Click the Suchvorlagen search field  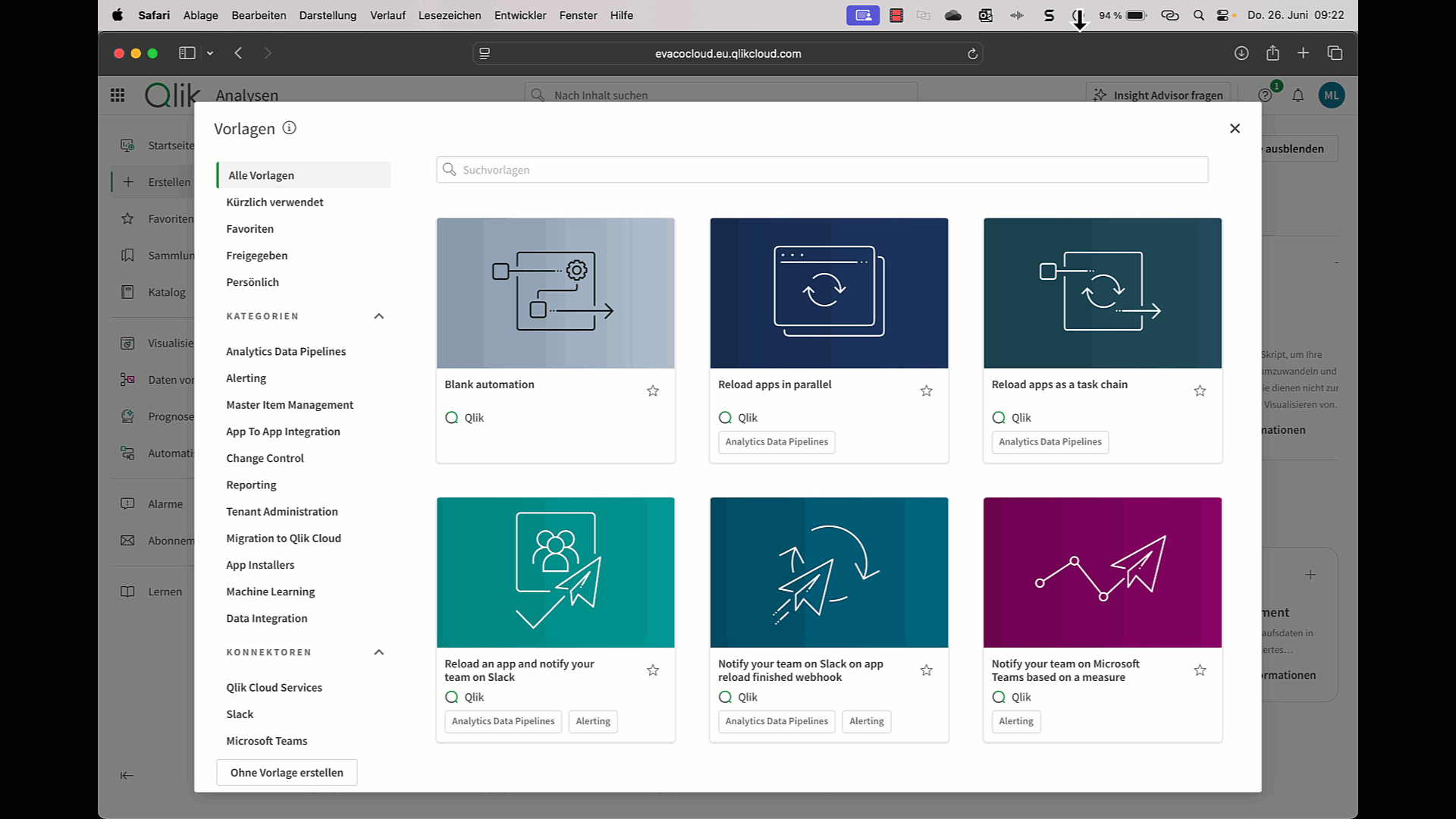click(822, 170)
